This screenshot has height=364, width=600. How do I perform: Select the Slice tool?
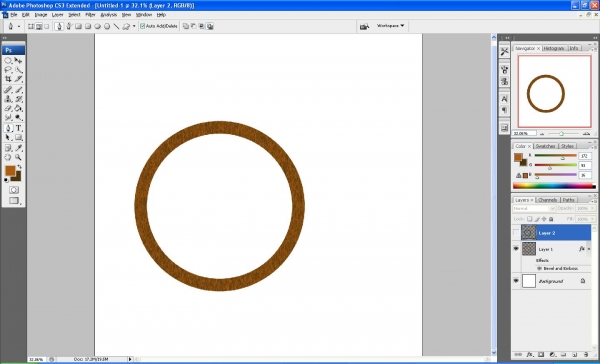[18, 79]
